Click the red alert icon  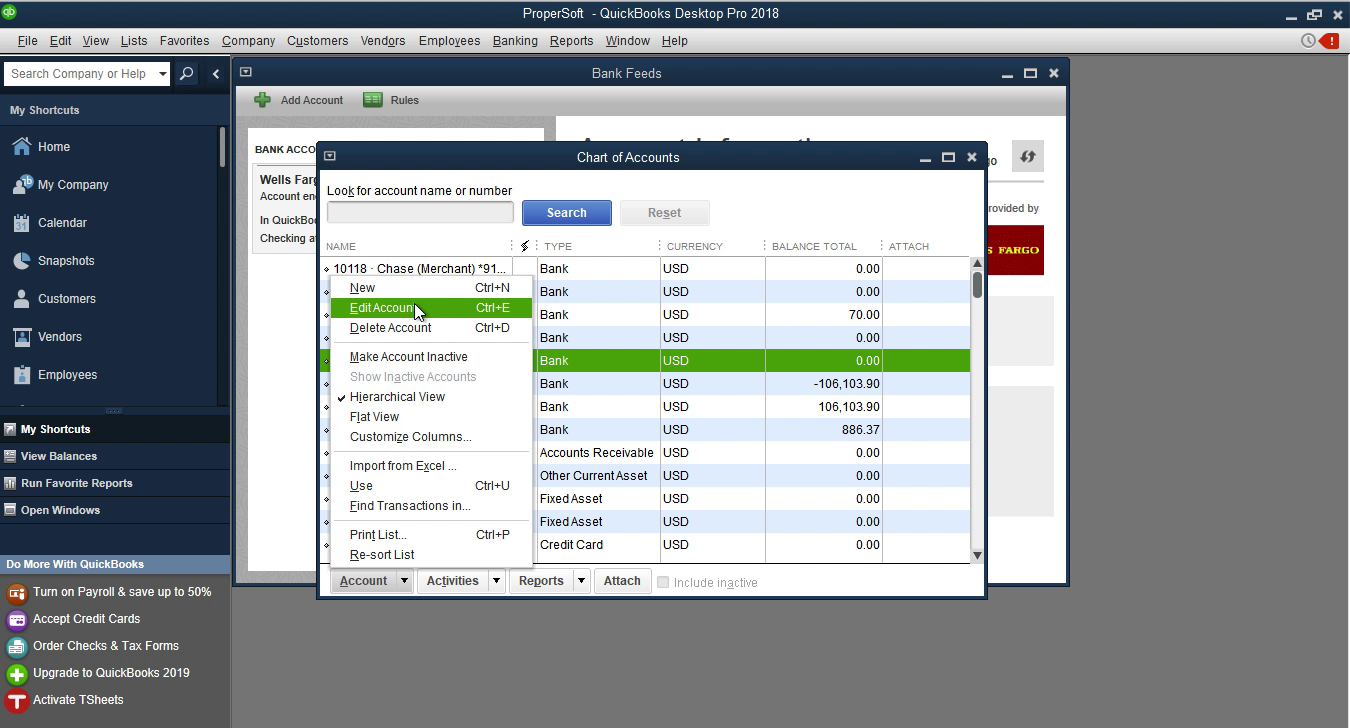click(x=1329, y=41)
